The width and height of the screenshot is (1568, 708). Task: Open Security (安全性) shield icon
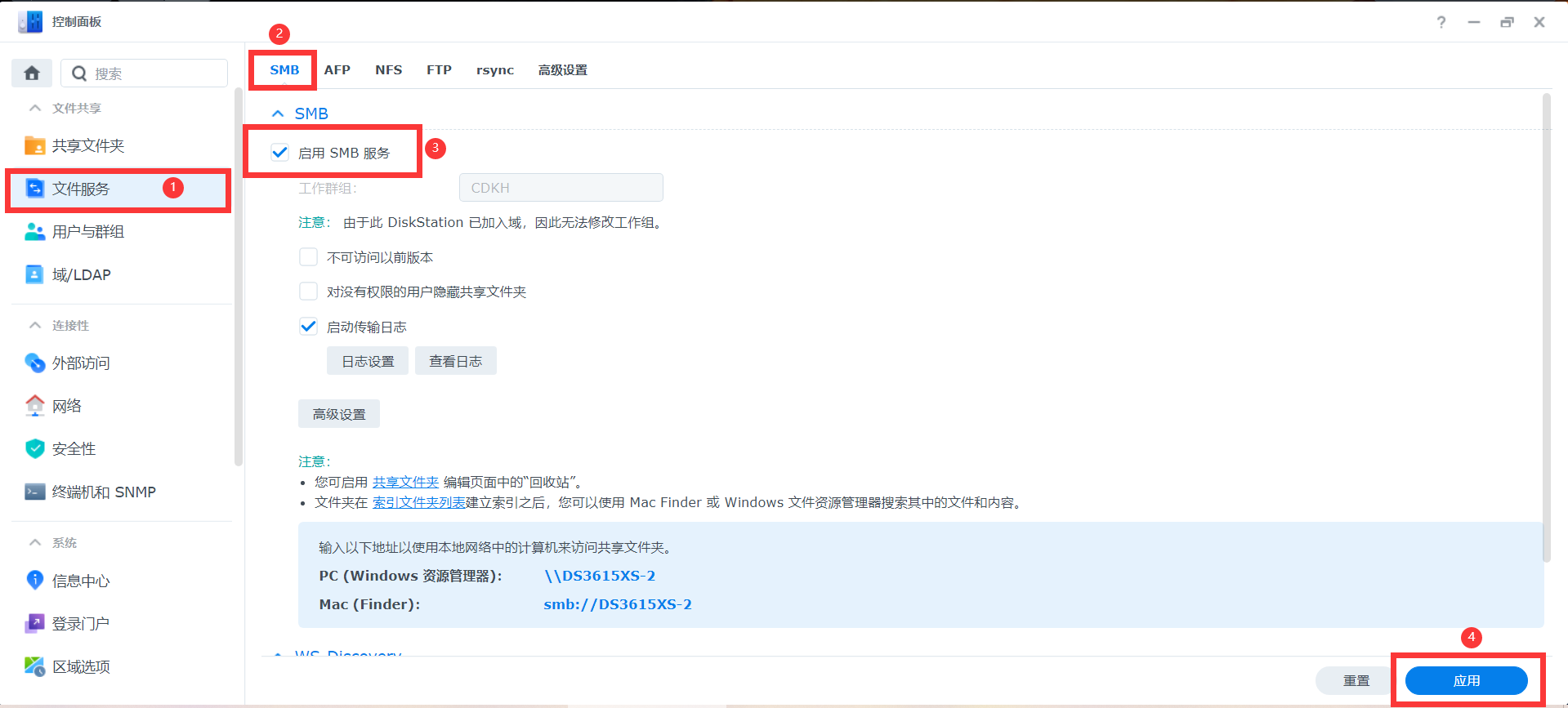pos(34,448)
